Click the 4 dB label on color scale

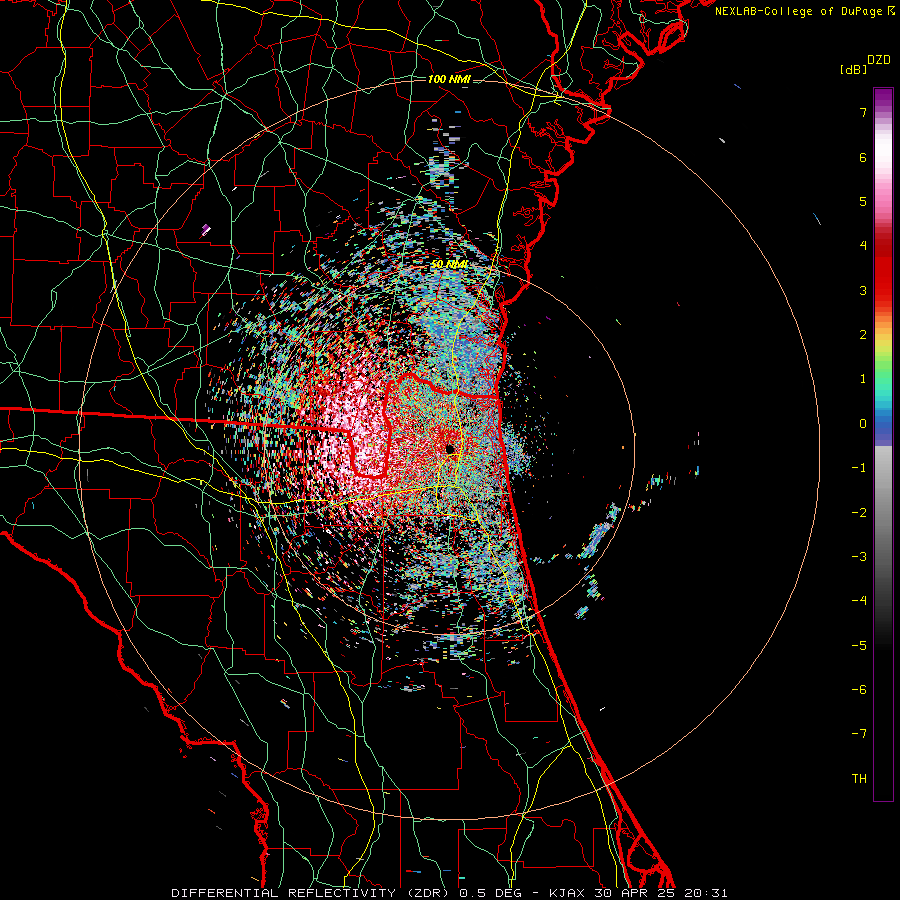click(x=863, y=246)
